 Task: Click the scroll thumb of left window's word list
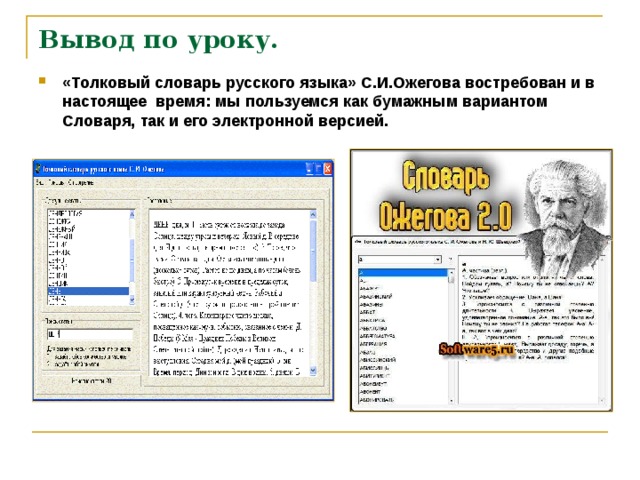point(132,260)
